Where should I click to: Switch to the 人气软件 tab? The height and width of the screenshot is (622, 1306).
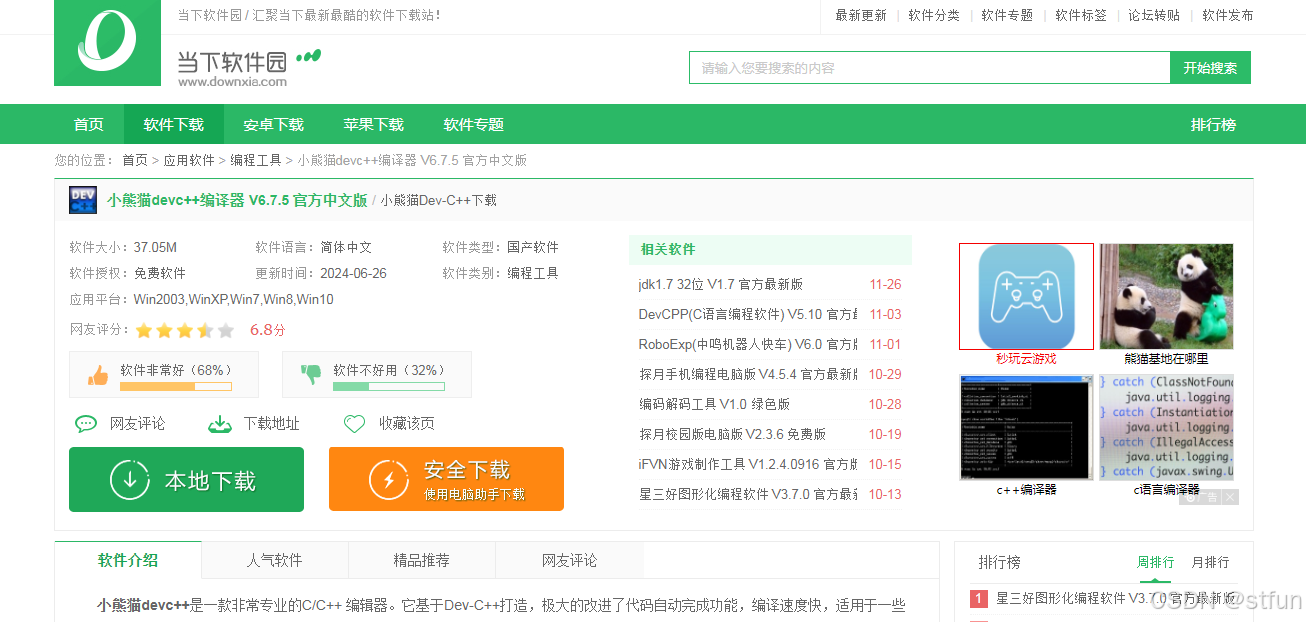(275, 560)
